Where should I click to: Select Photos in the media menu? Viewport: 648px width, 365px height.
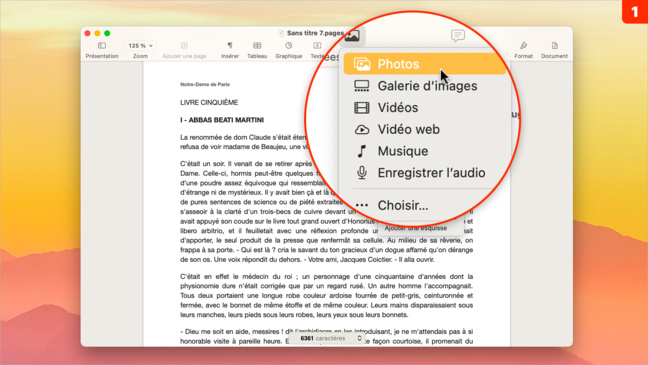pos(425,64)
